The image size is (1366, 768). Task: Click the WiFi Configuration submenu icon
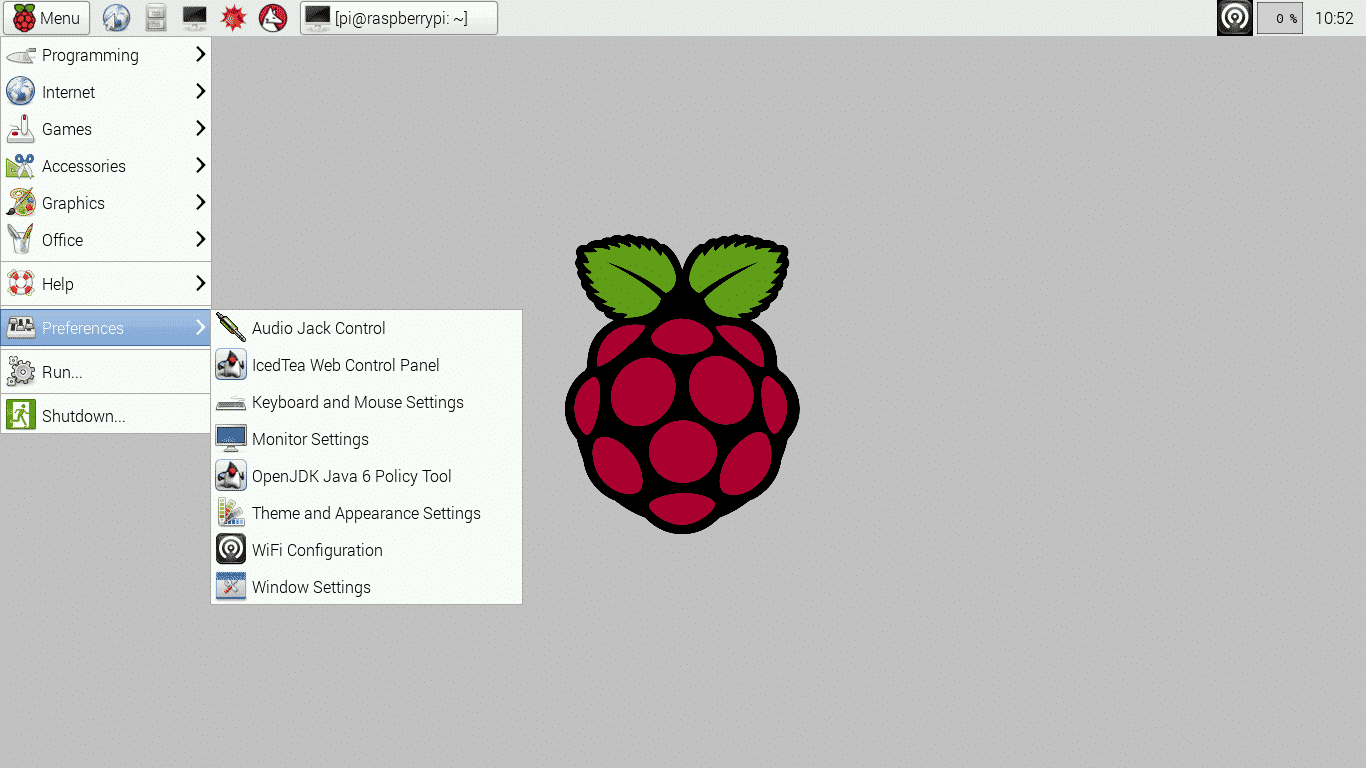[x=231, y=550]
